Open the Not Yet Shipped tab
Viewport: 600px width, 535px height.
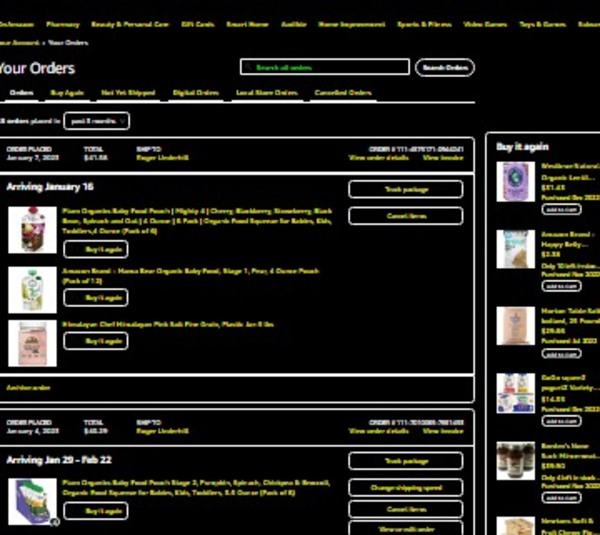pyautogui.click(x=128, y=93)
